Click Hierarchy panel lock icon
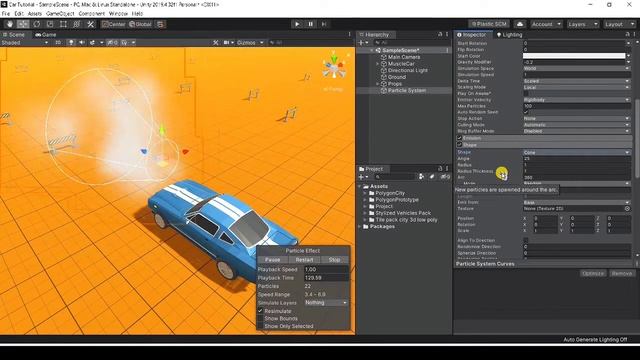Viewport: 640px width, 360px height. click(440, 35)
